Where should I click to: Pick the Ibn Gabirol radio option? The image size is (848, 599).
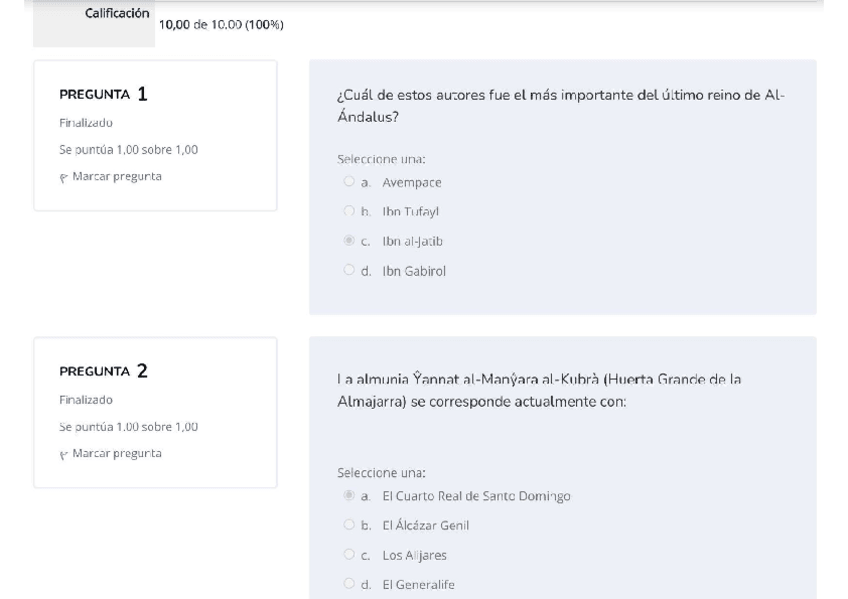pos(349,269)
